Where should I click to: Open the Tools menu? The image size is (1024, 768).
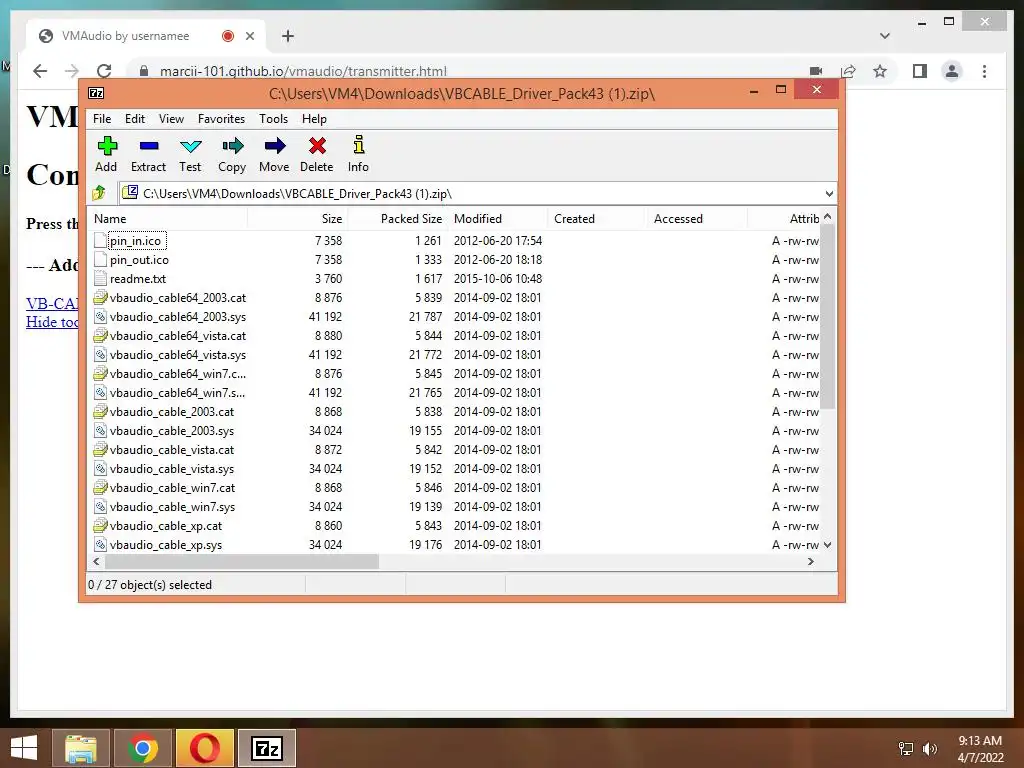pos(273,119)
